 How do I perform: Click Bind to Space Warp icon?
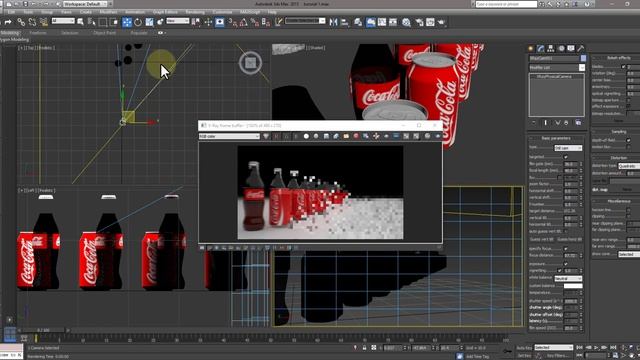coord(43,22)
